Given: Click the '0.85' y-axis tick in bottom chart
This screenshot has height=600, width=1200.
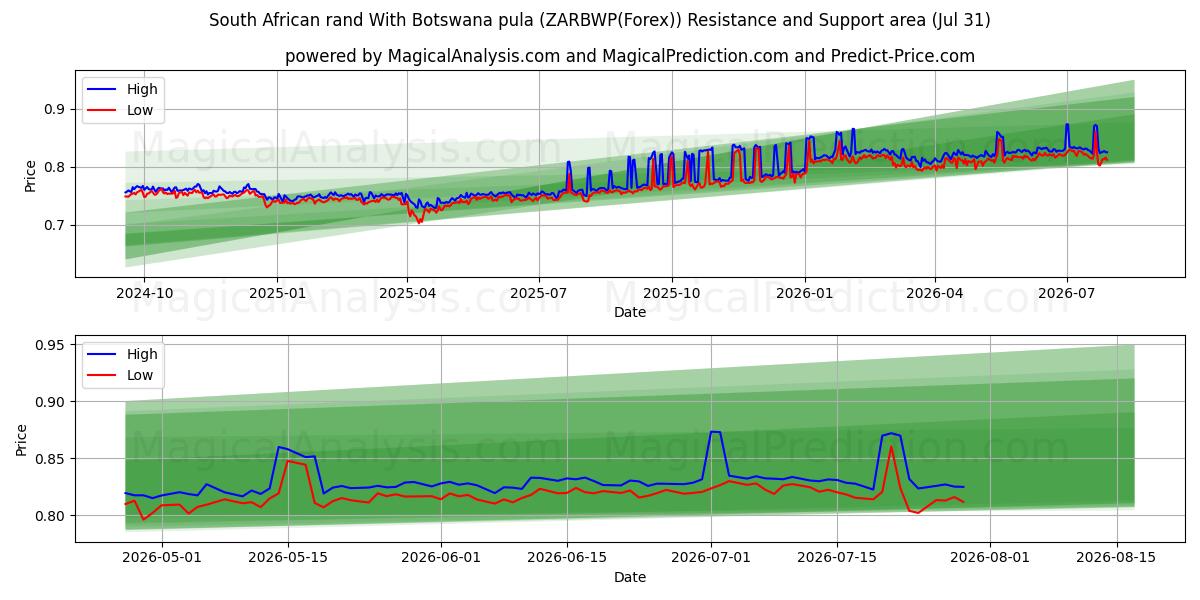Looking at the screenshot, I should pyautogui.click(x=52, y=459).
